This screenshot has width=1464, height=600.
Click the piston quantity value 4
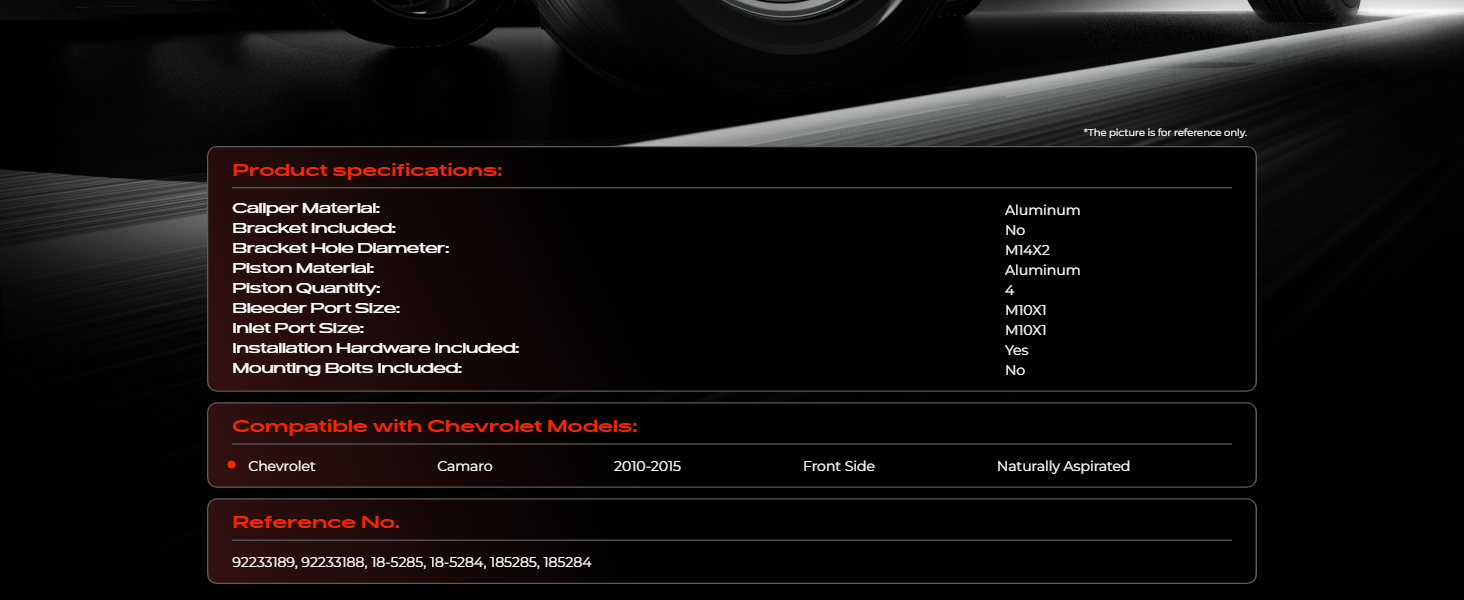pyautogui.click(x=1009, y=290)
